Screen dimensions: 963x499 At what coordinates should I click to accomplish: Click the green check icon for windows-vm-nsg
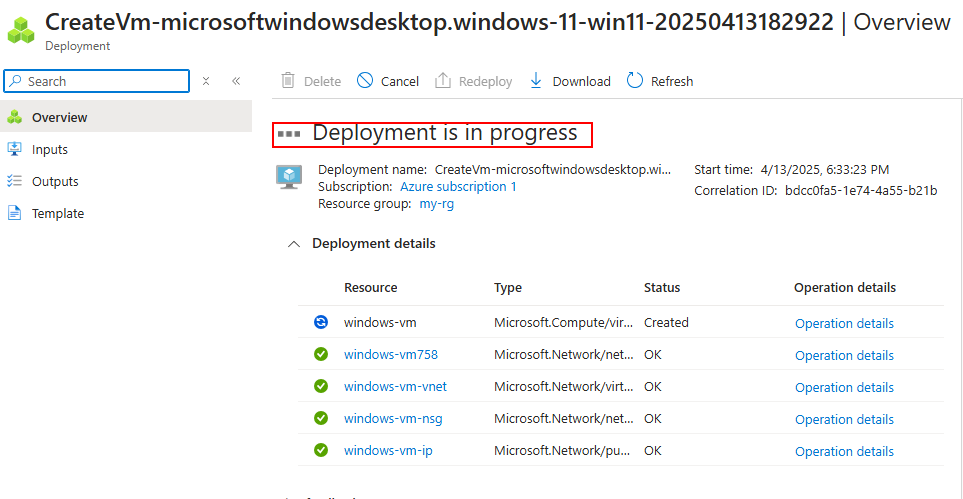[x=321, y=418]
